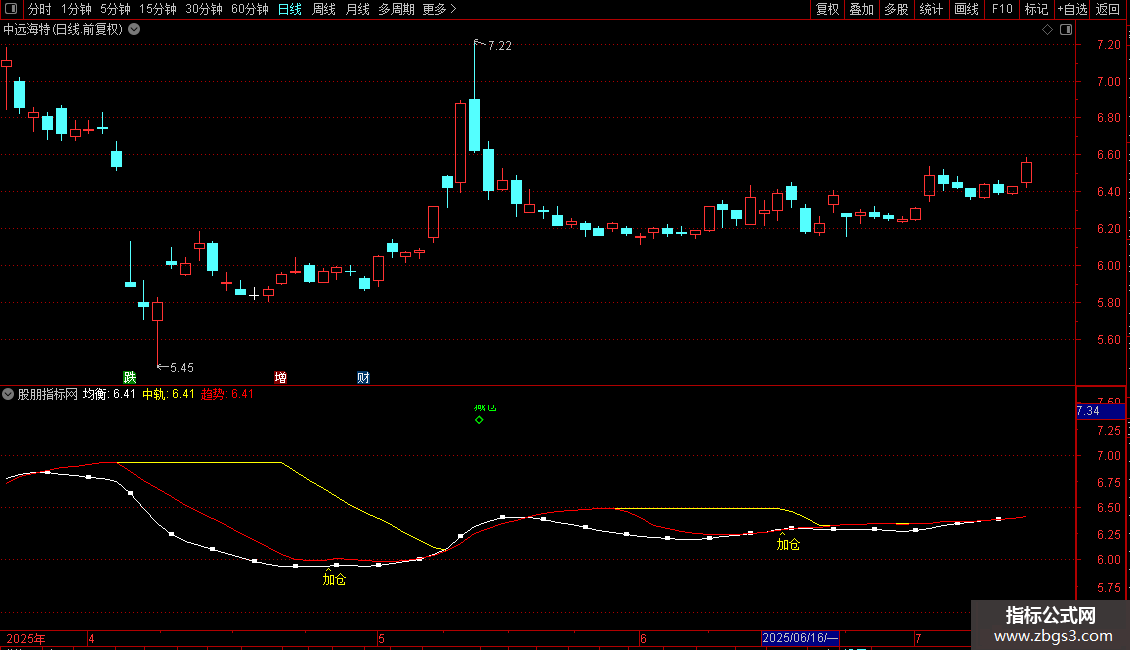Click the 2025/06/16 date marker
The height and width of the screenshot is (650, 1130).
[x=800, y=638]
